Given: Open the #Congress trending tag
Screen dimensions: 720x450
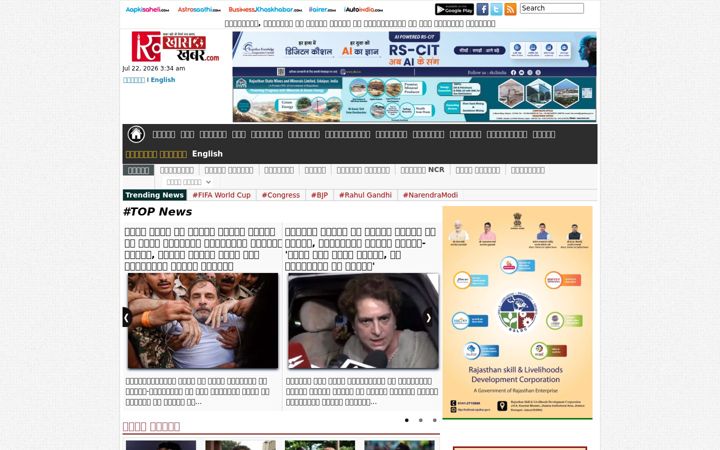Looking at the screenshot, I should pyautogui.click(x=281, y=195).
